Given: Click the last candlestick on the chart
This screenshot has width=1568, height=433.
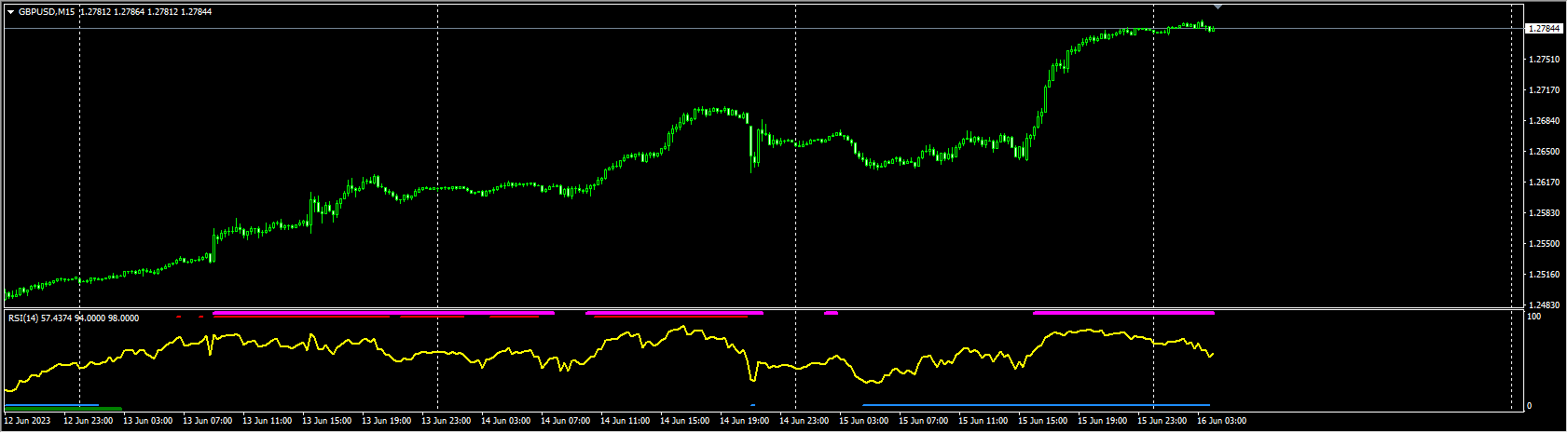Looking at the screenshot, I should [x=1213, y=29].
